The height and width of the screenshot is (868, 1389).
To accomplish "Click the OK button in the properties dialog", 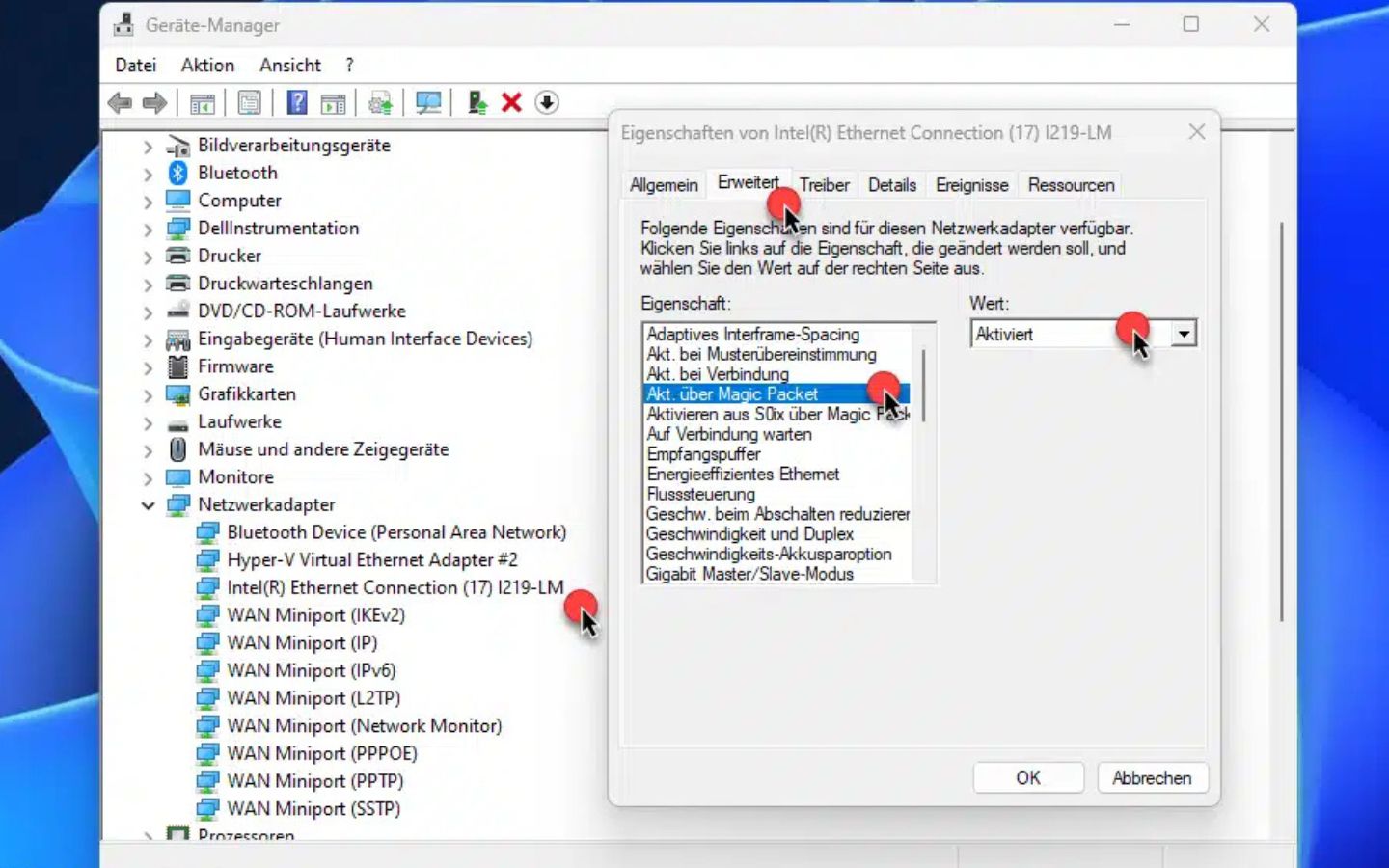I will (x=1028, y=777).
